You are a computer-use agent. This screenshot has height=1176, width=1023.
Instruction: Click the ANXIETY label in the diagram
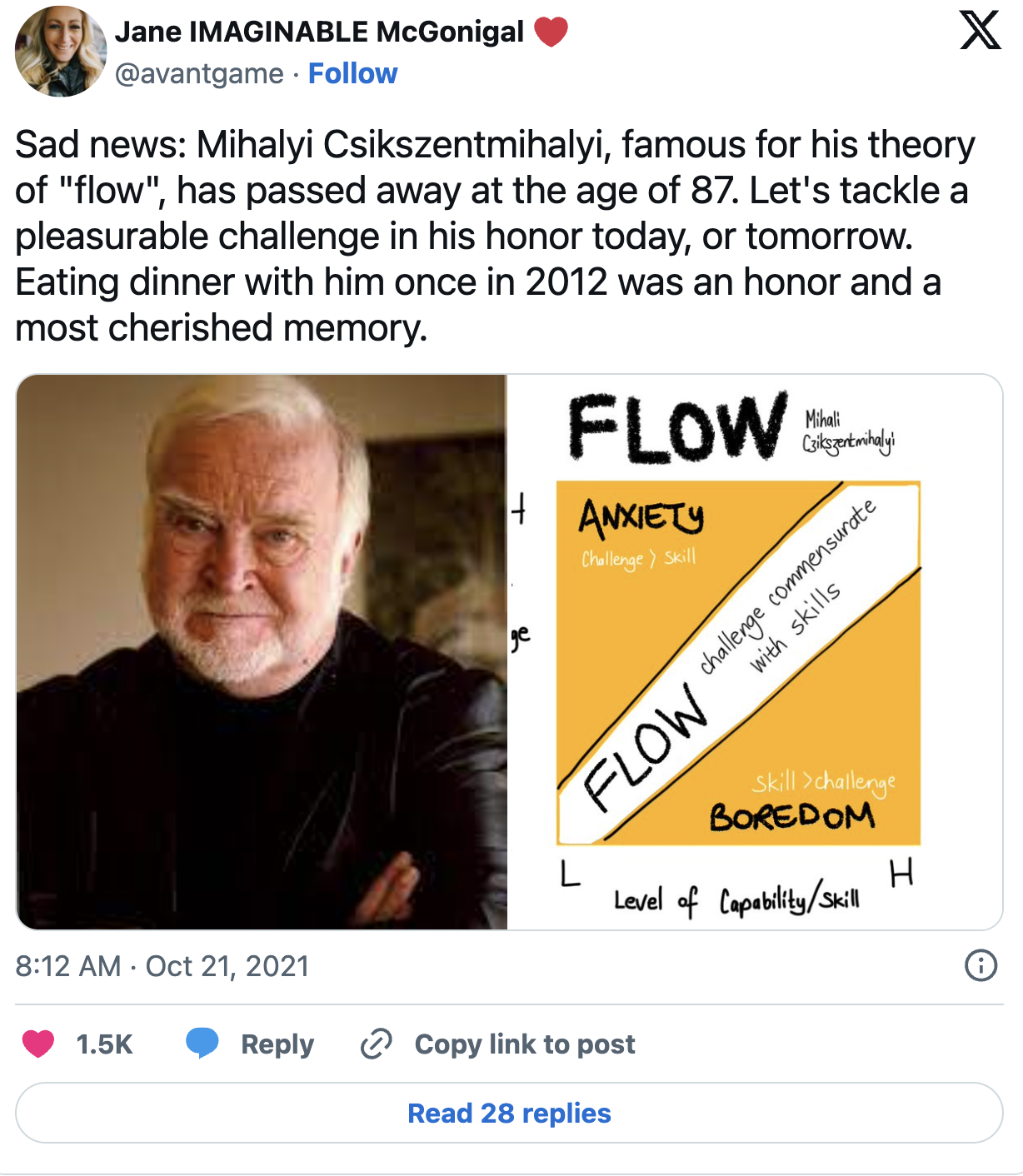641,517
